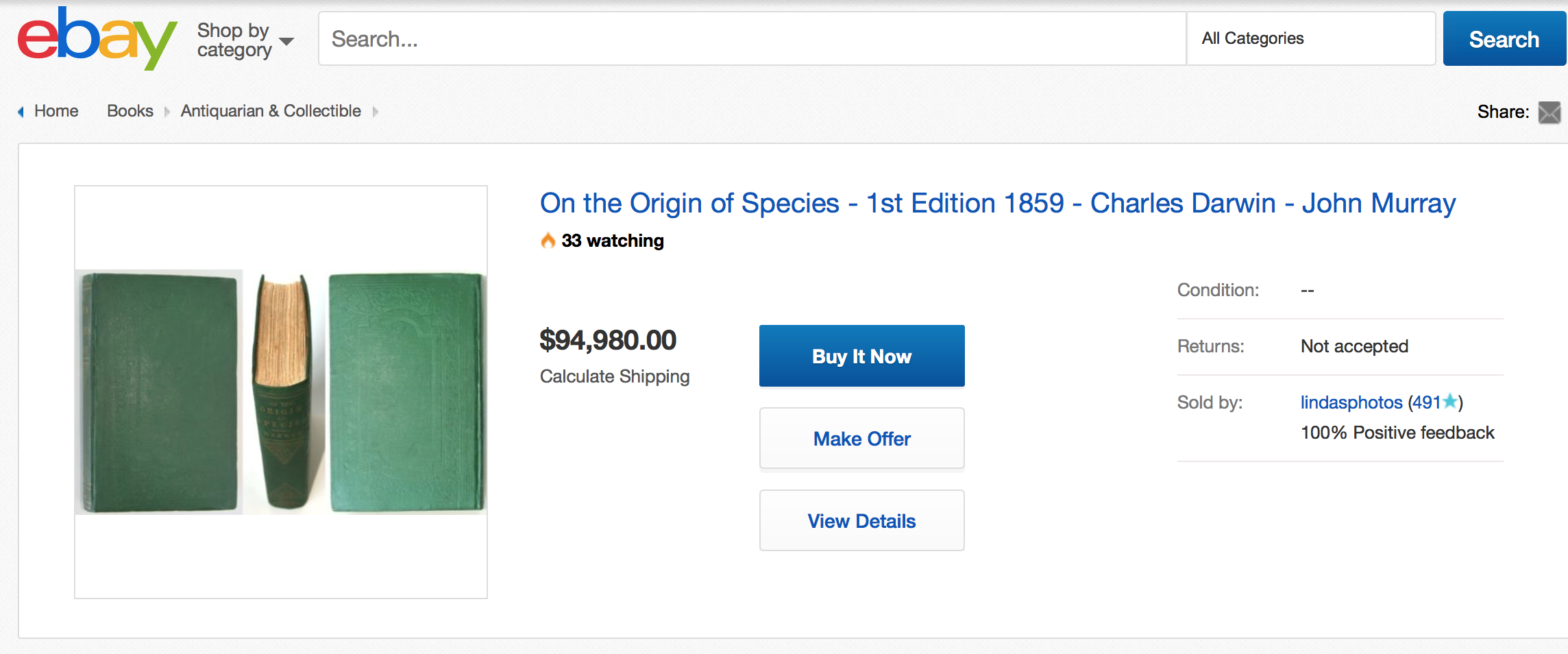
Task: Open the Origin of Species listing title
Action: (997, 204)
